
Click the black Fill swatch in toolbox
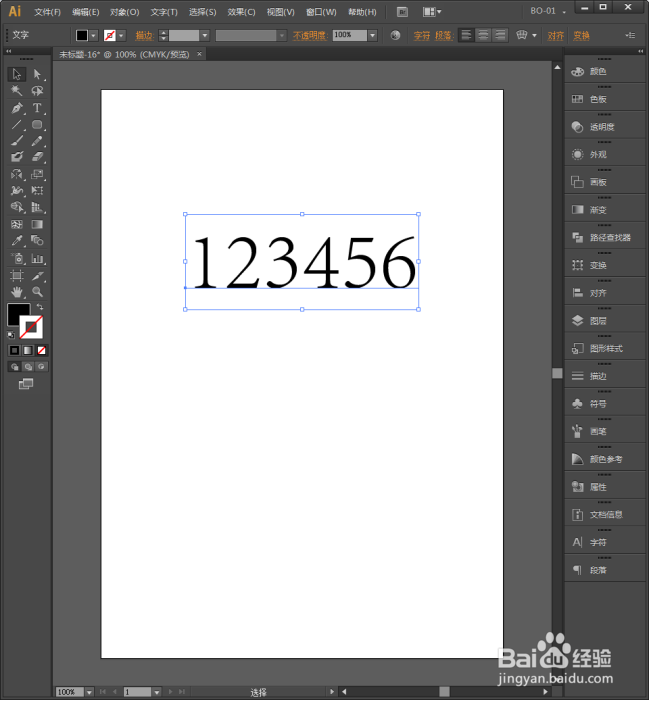tap(18, 314)
